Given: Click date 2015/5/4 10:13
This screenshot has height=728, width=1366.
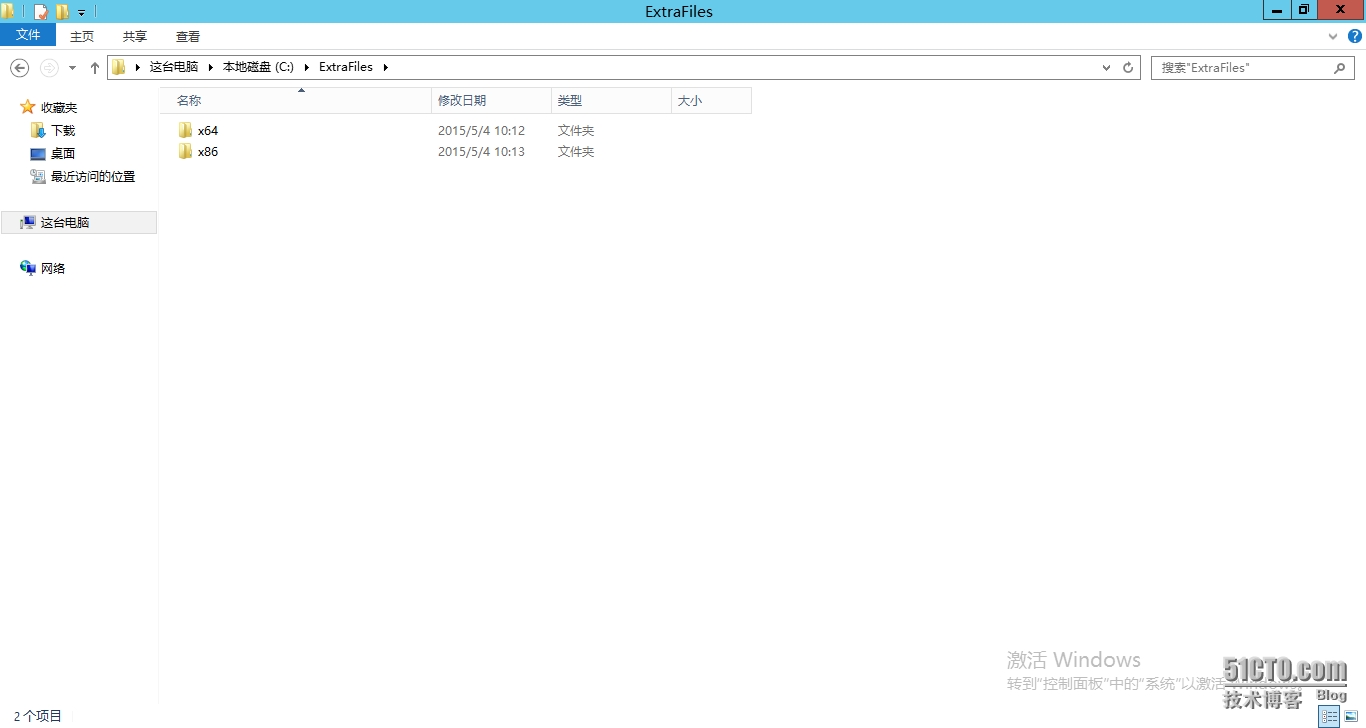Looking at the screenshot, I should tap(481, 152).
